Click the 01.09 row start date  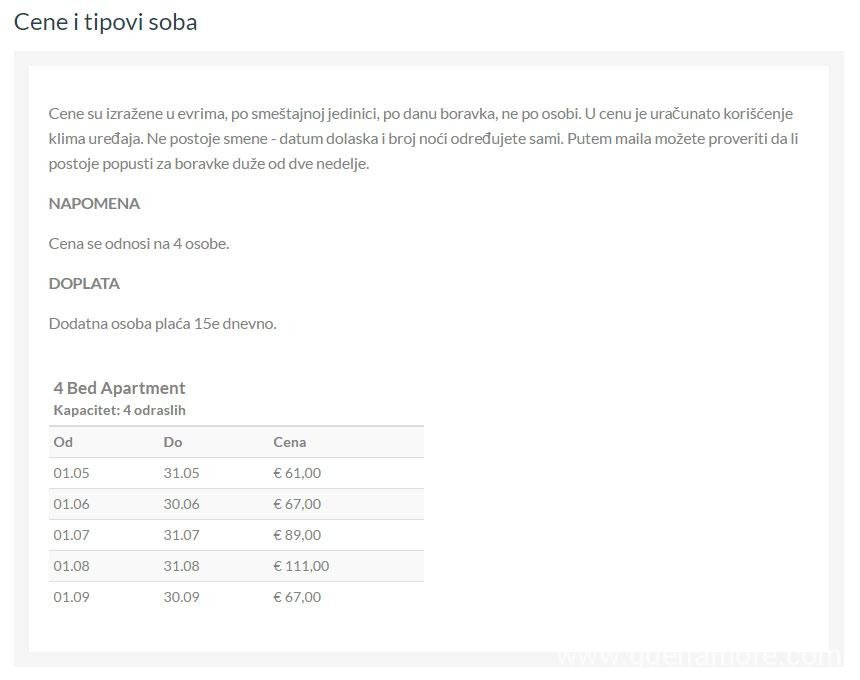[x=71, y=597]
